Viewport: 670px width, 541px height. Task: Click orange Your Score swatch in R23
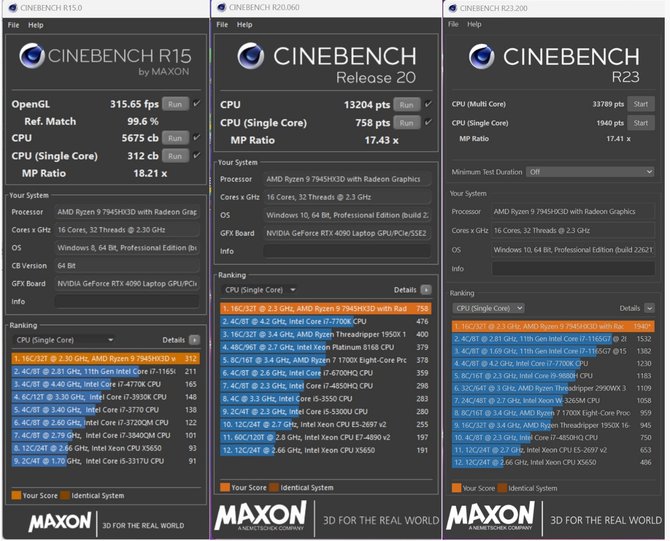click(456, 488)
